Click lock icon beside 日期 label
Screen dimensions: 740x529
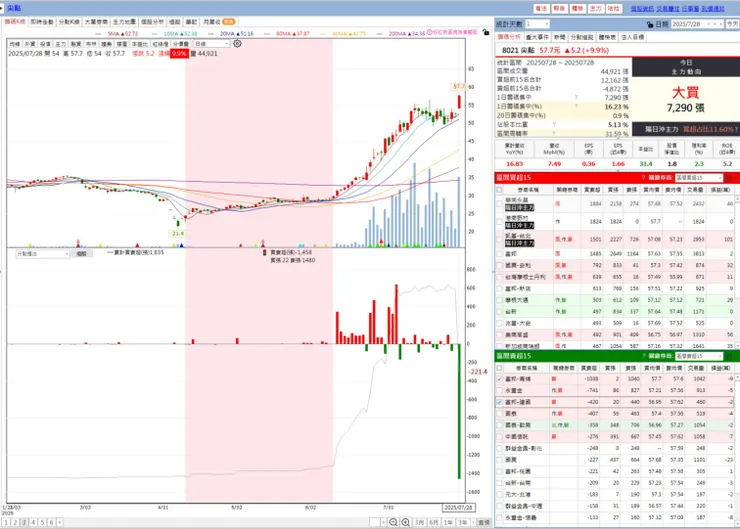tap(650, 24)
